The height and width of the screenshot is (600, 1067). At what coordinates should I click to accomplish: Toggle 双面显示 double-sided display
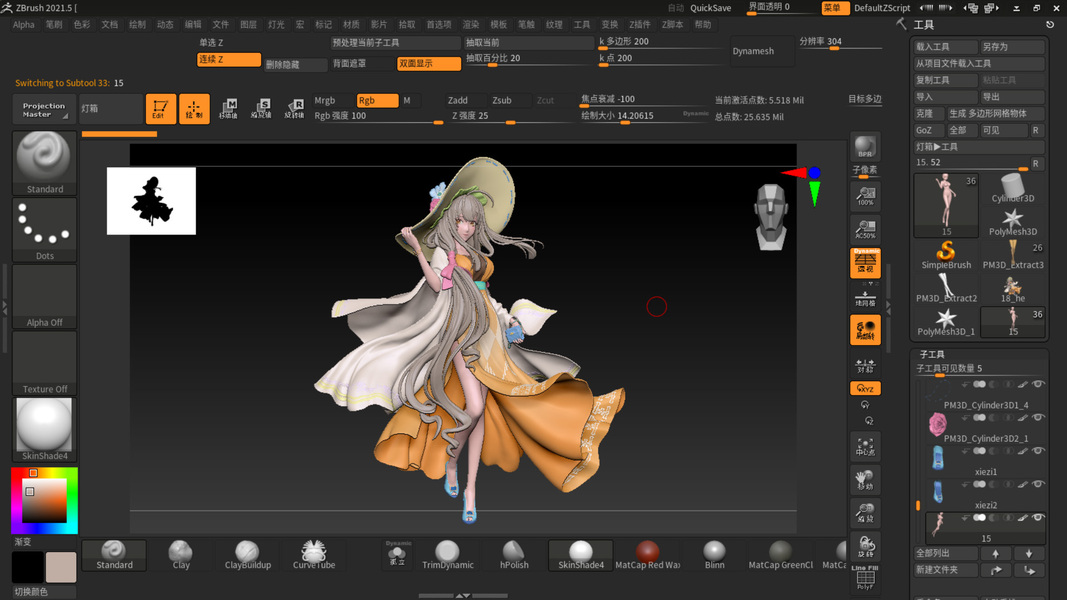(x=429, y=63)
